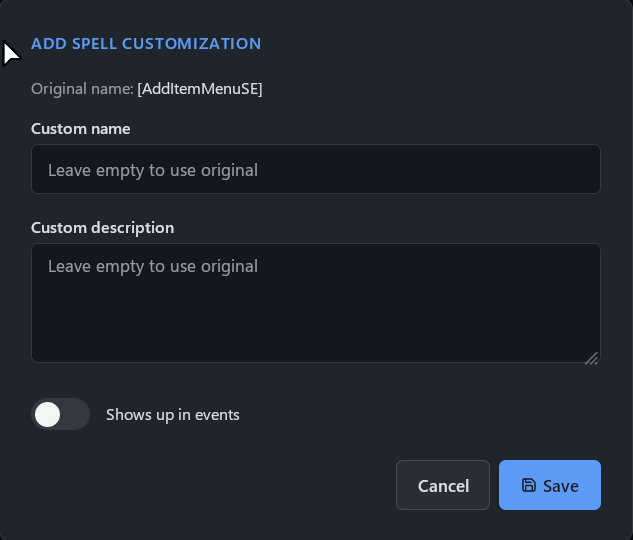Click the white knob of the events toggle
This screenshot has width=633, height=540.
[48, 414]
